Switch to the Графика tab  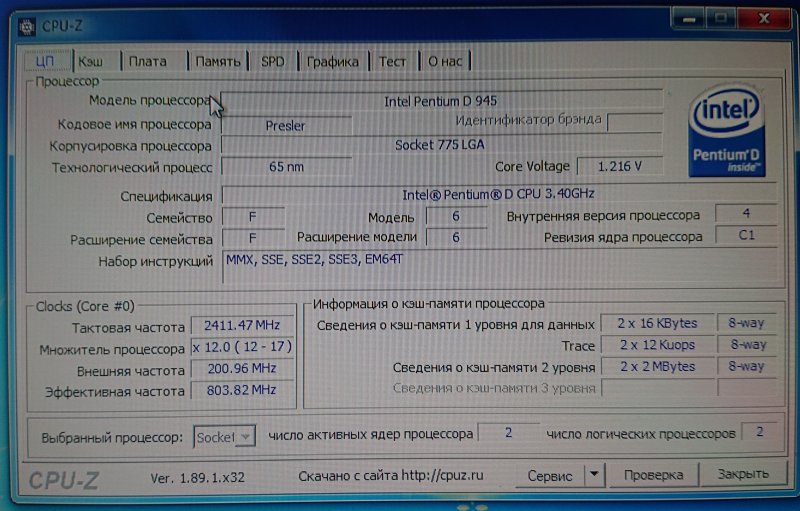[x=333, y=61]
